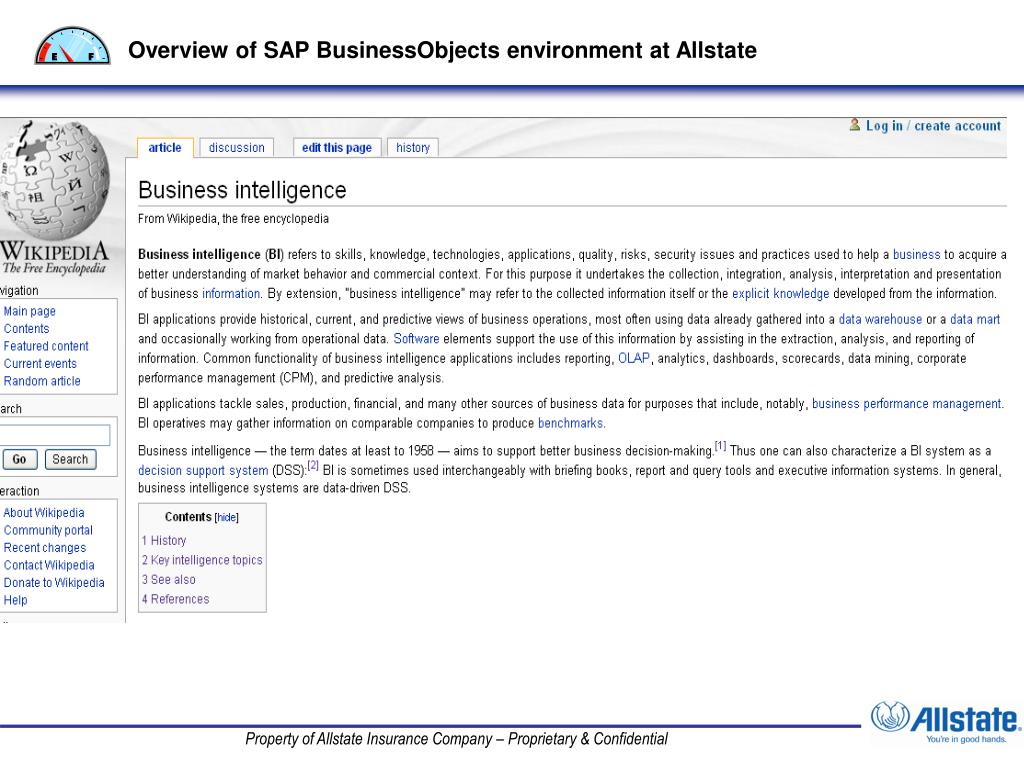Follow the OLAP link
1024x768 pixels.
tap(633, 359)
